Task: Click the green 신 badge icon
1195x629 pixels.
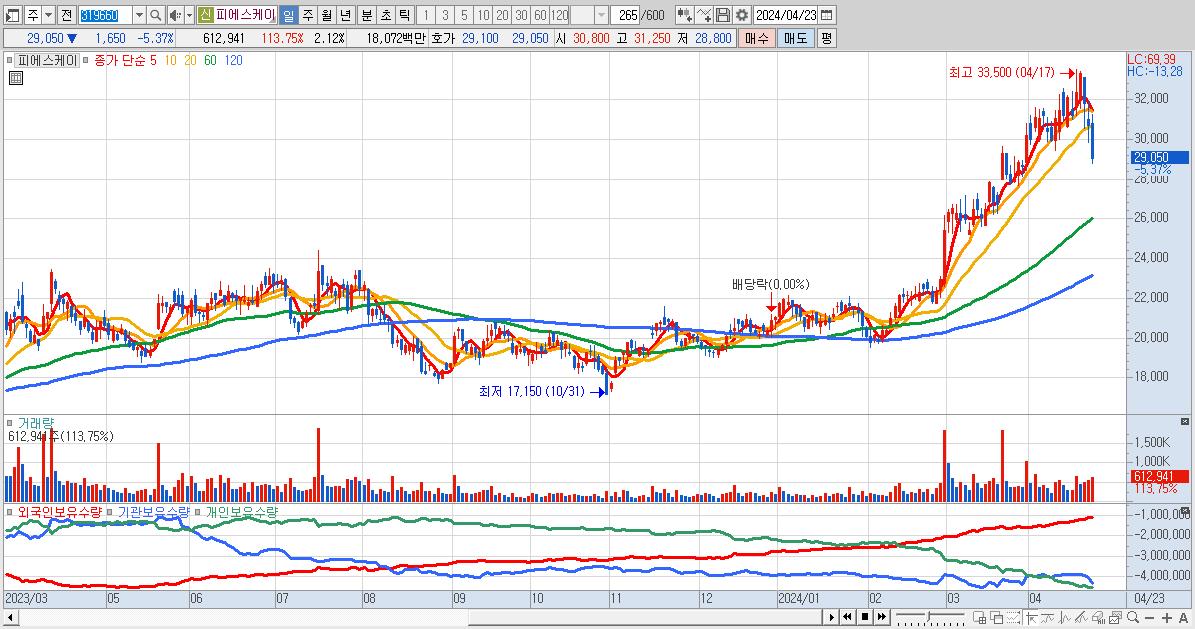Action: (x=206, y=14)
